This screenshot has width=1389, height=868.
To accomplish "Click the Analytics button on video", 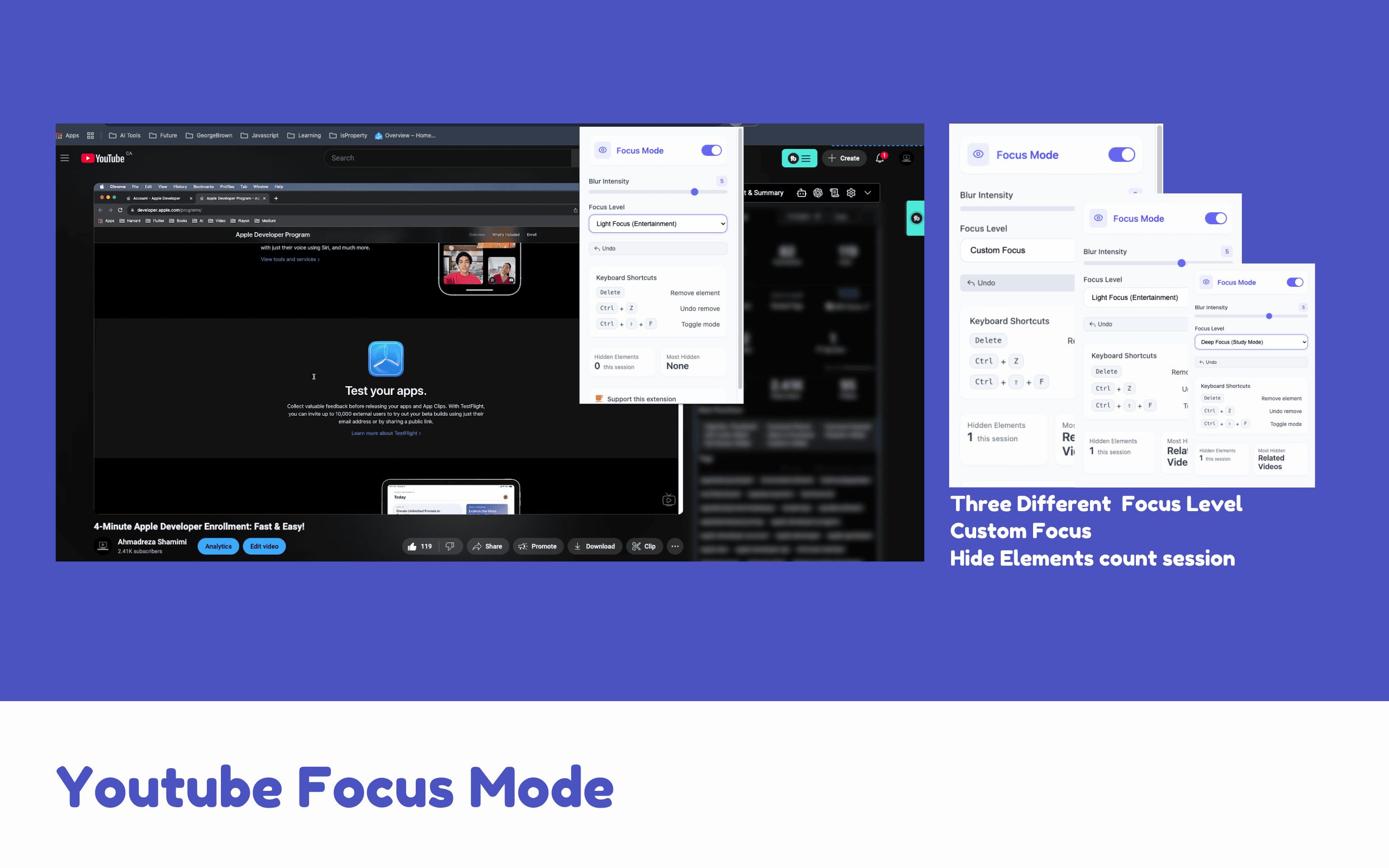I will coord(217,546).
